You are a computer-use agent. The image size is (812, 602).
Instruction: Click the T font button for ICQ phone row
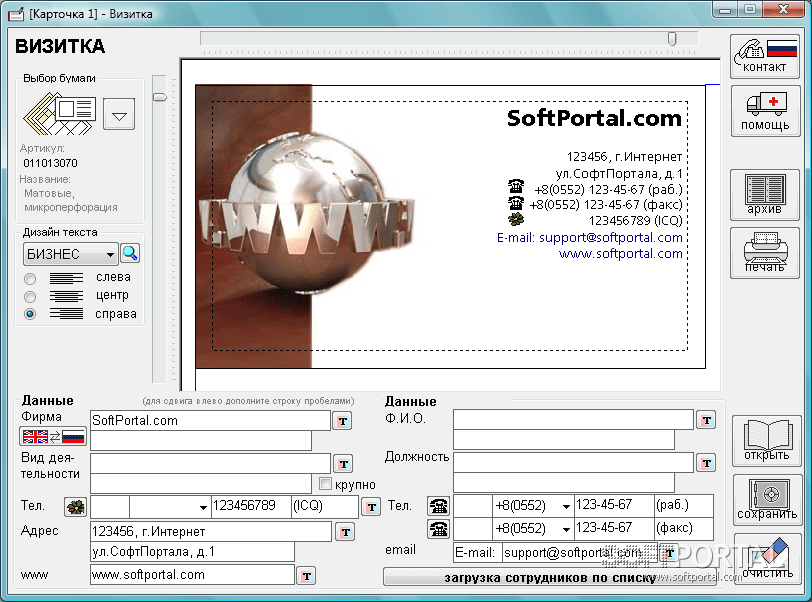click(371, 507)
